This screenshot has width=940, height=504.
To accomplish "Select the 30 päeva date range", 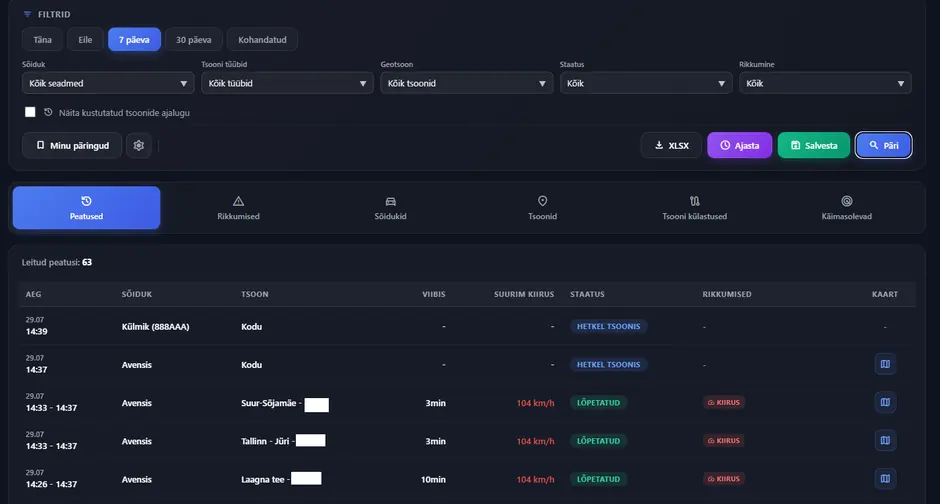I will 194,40.
